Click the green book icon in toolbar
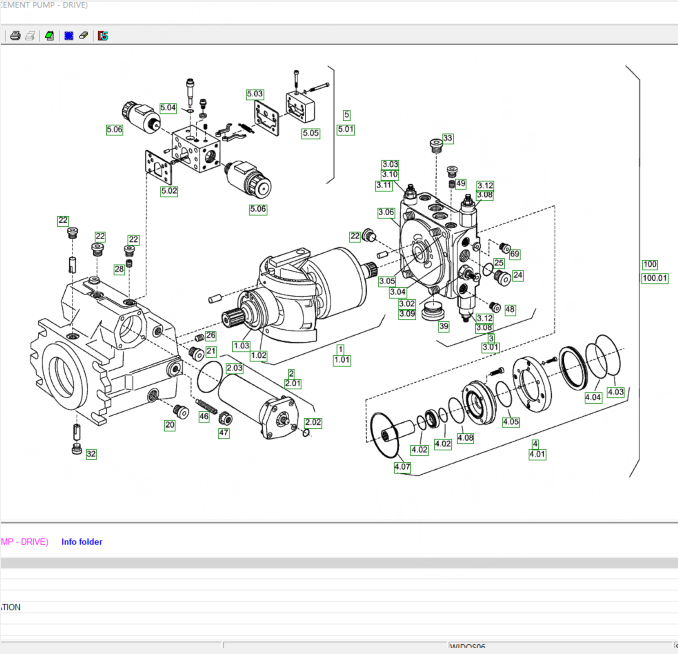 tap(48, 35)
